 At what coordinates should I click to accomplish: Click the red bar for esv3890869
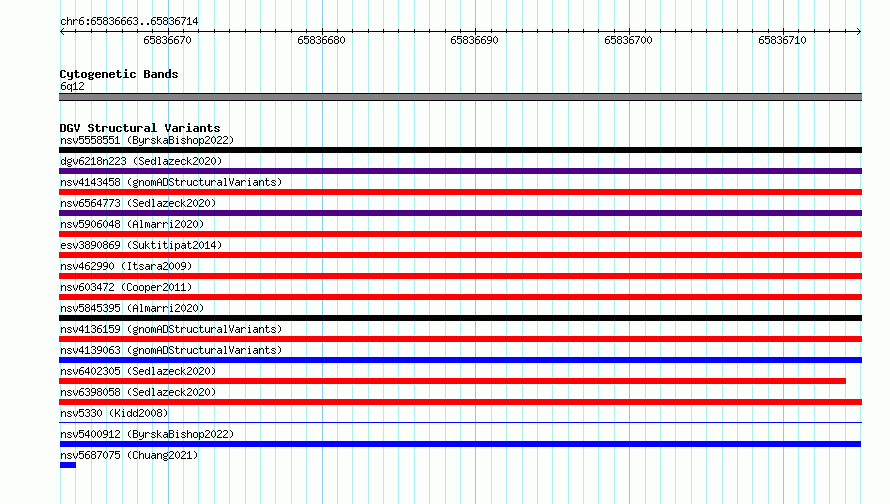tap(460, 255)
